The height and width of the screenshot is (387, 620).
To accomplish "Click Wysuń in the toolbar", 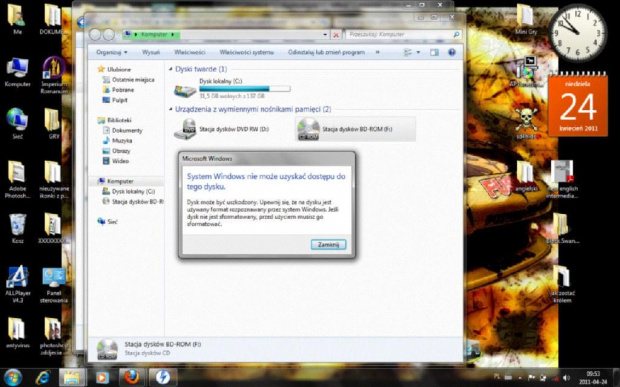I will [151, 52].
